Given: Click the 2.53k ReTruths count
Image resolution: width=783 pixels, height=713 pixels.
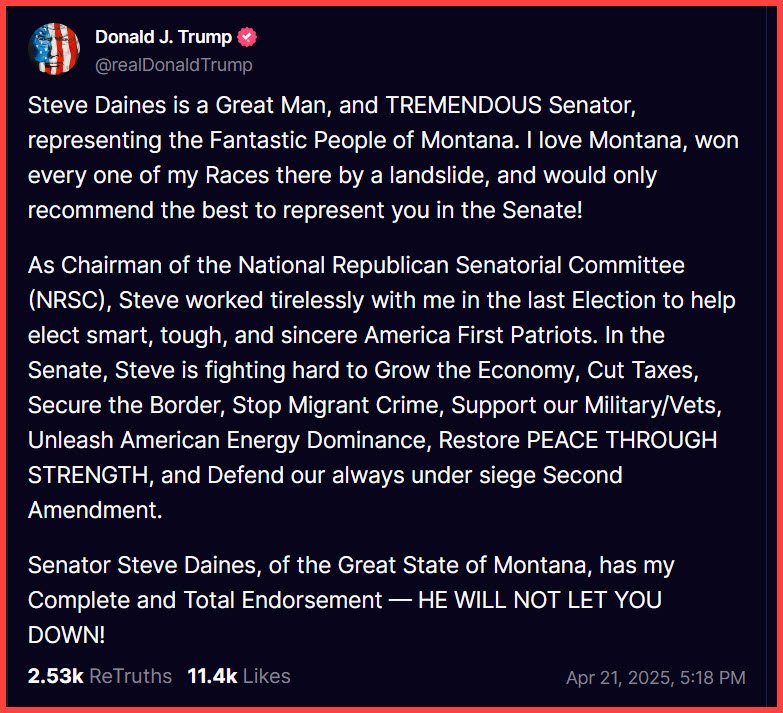Looking at the screenshot, I should pos(100,676).
